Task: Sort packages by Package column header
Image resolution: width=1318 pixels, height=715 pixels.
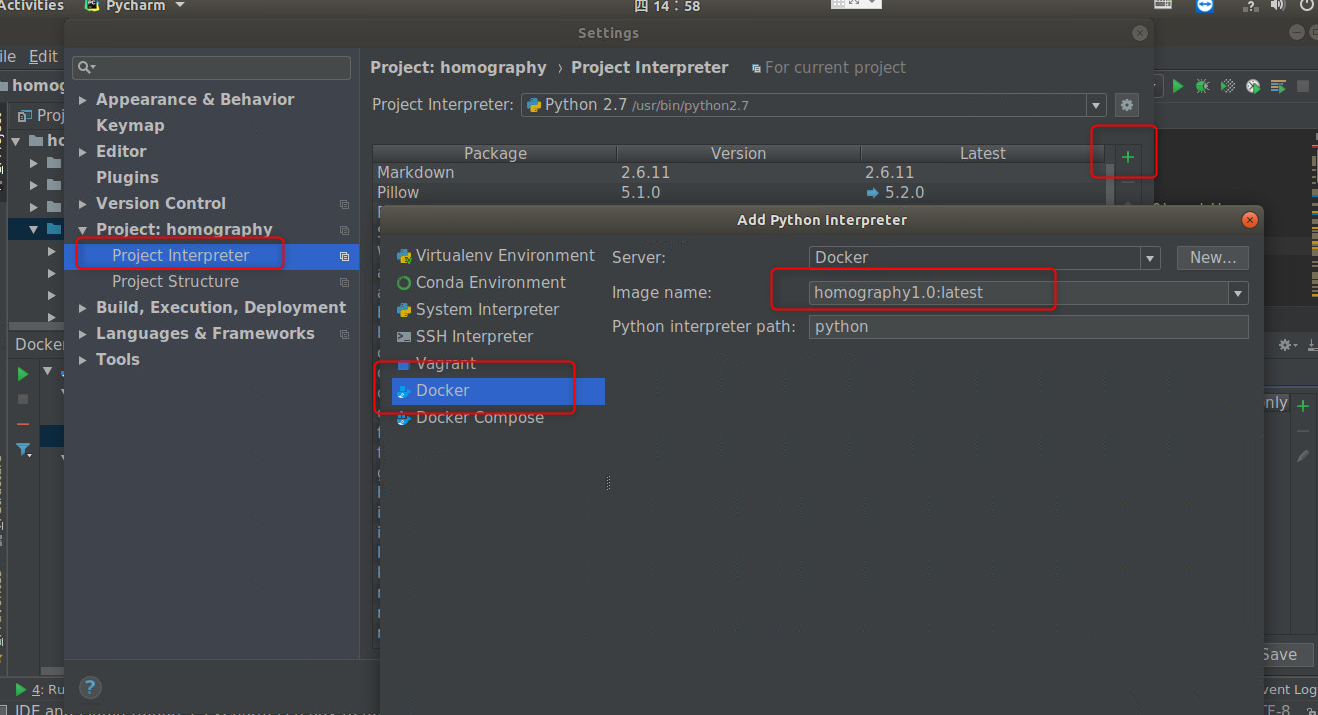Action: point(495,153)
